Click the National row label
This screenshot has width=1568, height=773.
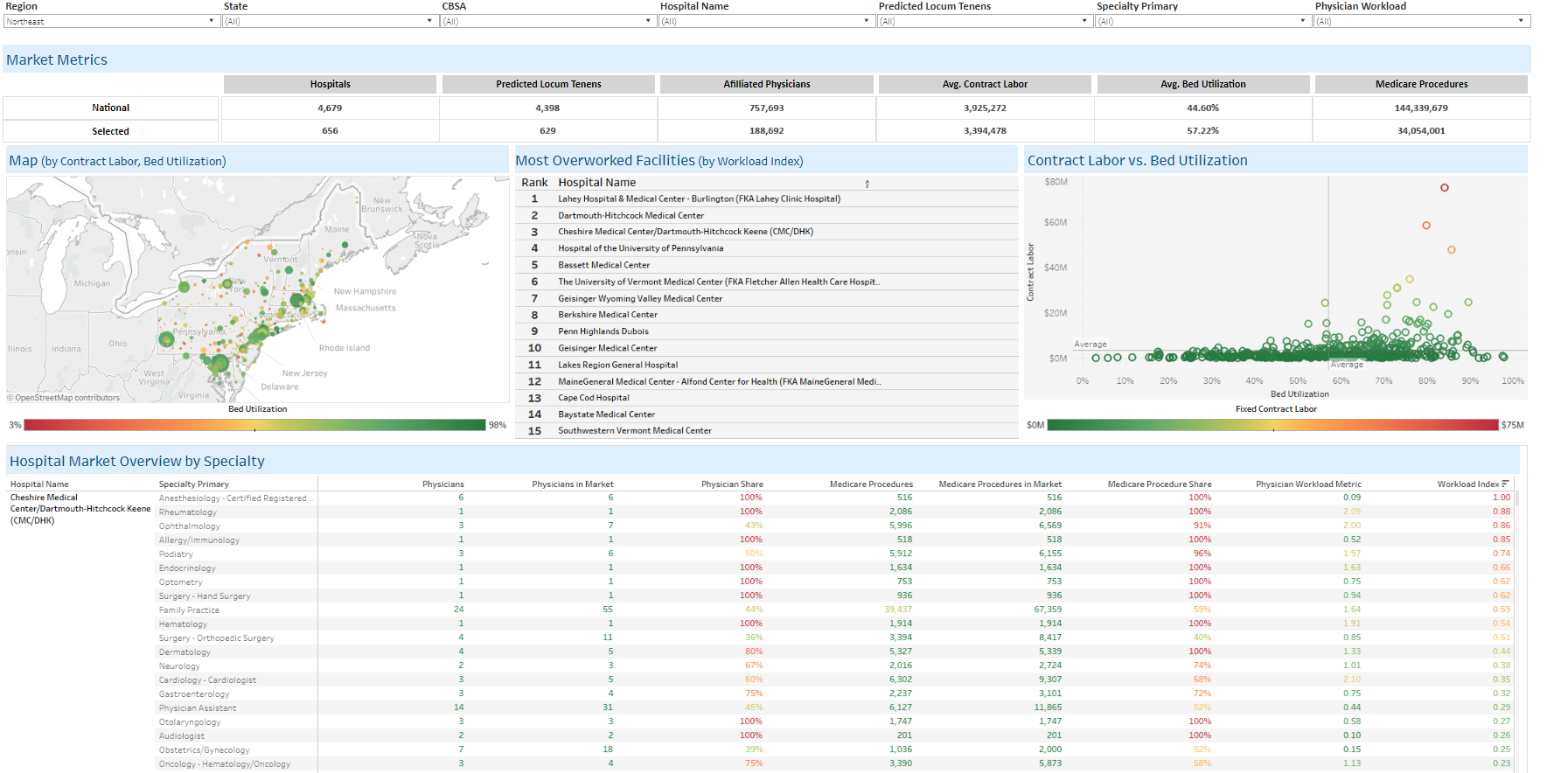pos(111,108)
